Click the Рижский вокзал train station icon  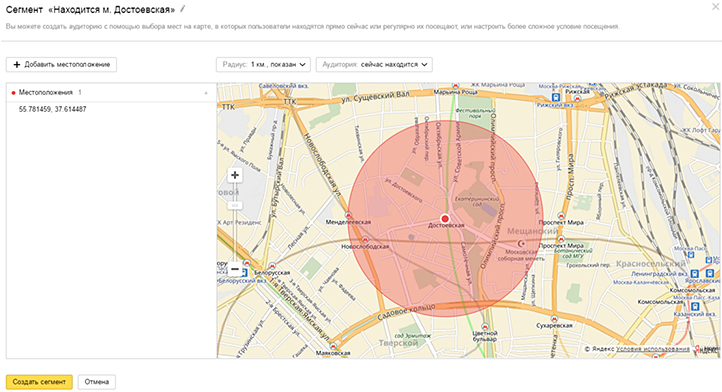point(556,97)
